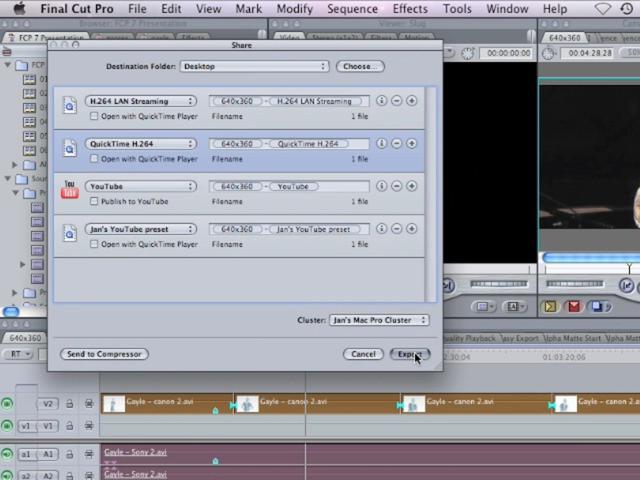Cancel the Share dialog
The height and width of the screenshot is (480, 640).
click(363, 354)
